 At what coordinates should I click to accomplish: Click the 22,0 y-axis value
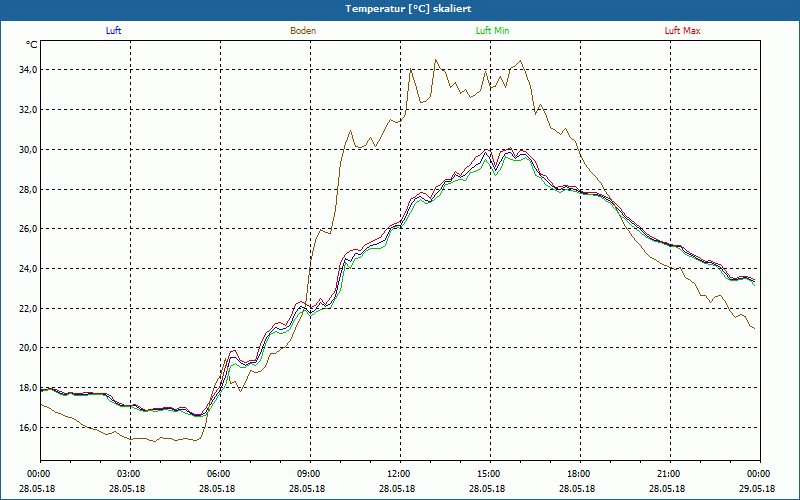[28, 308]
